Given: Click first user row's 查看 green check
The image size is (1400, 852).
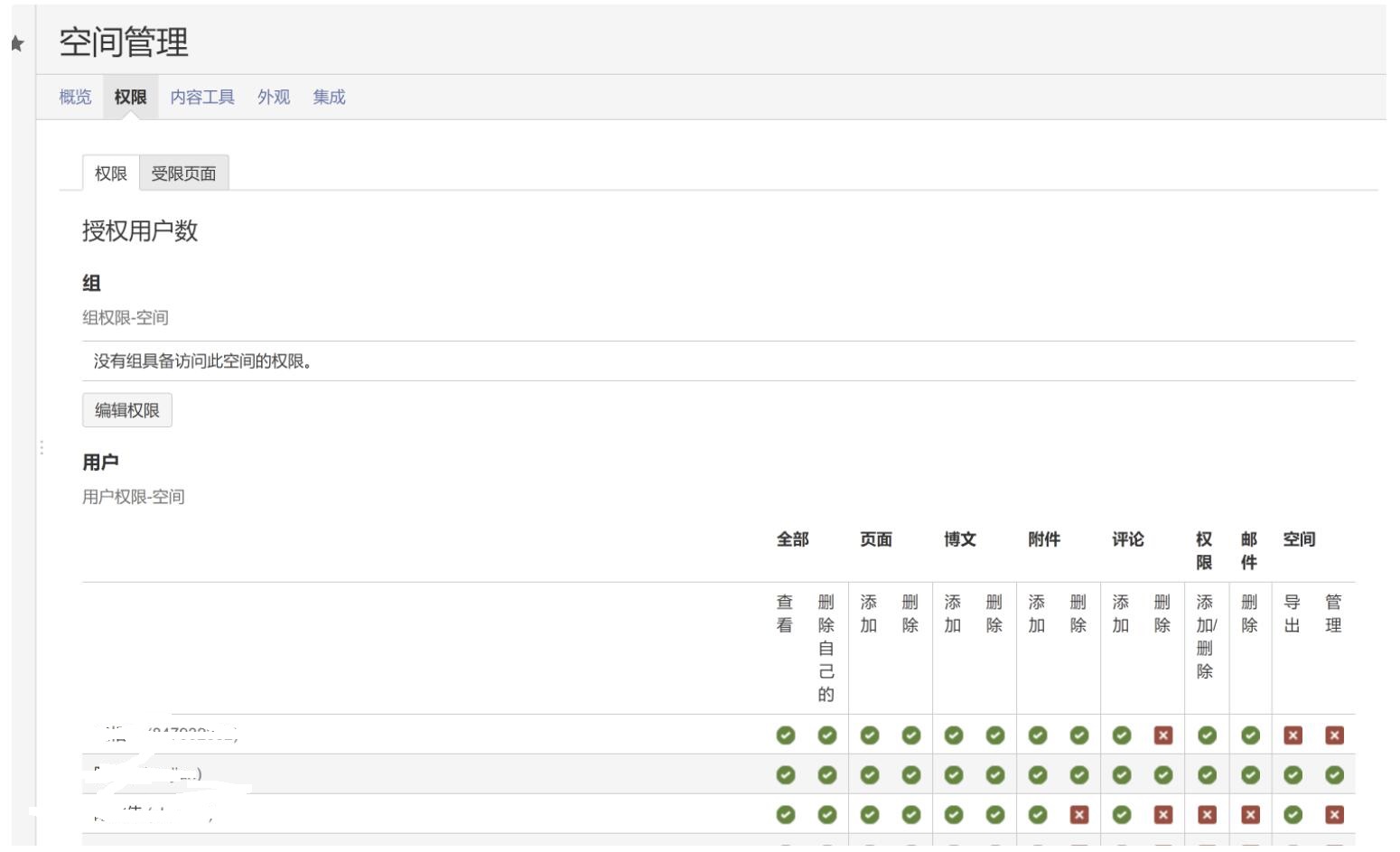Looking at the screenshot, I should tap(785, 735).
